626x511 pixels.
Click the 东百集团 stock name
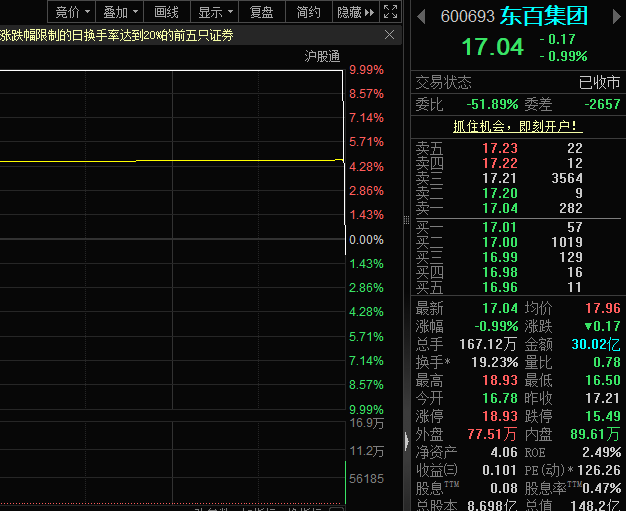[x=544, y=17]
